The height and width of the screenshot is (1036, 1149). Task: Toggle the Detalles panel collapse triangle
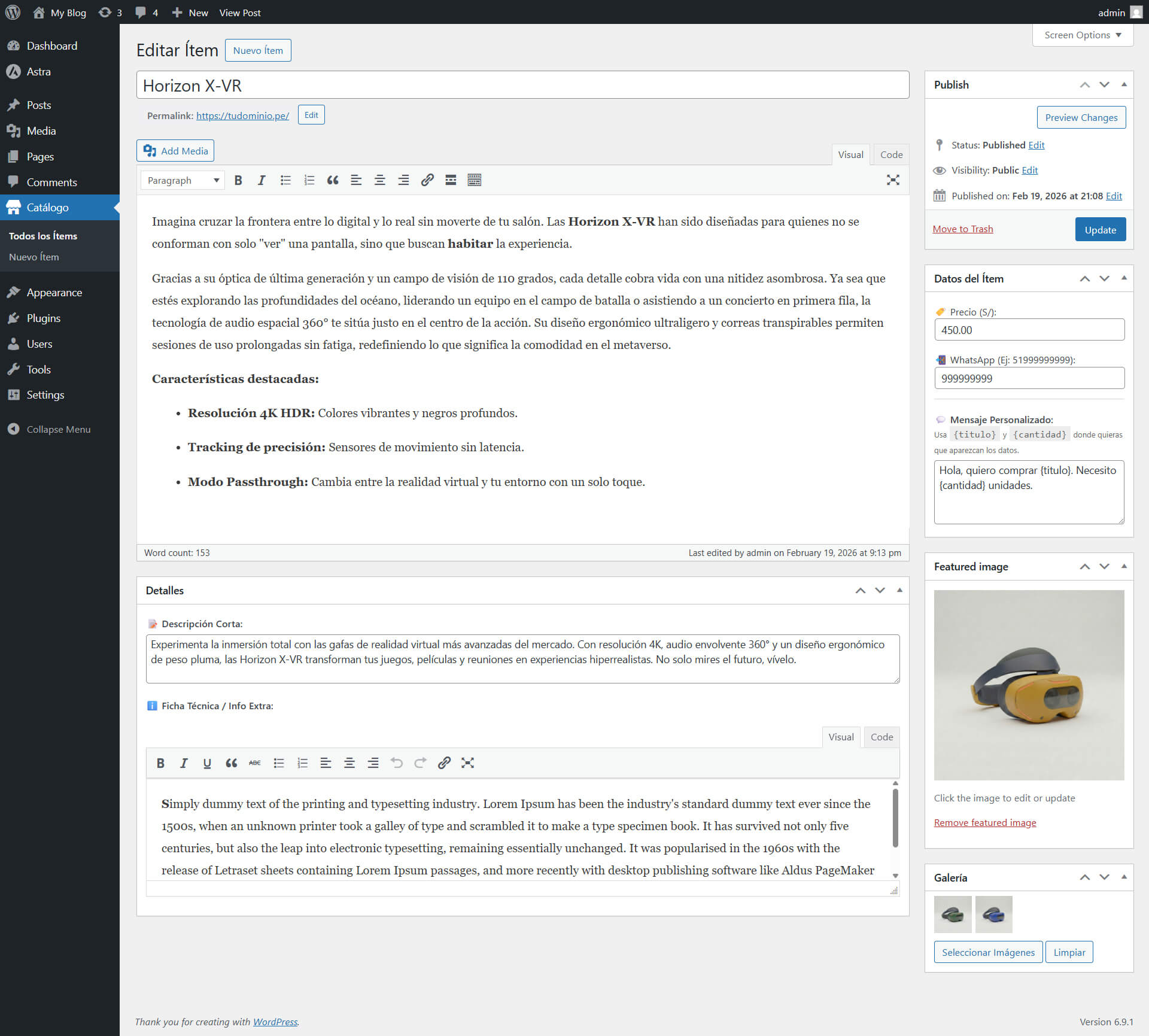pos(899,591)
